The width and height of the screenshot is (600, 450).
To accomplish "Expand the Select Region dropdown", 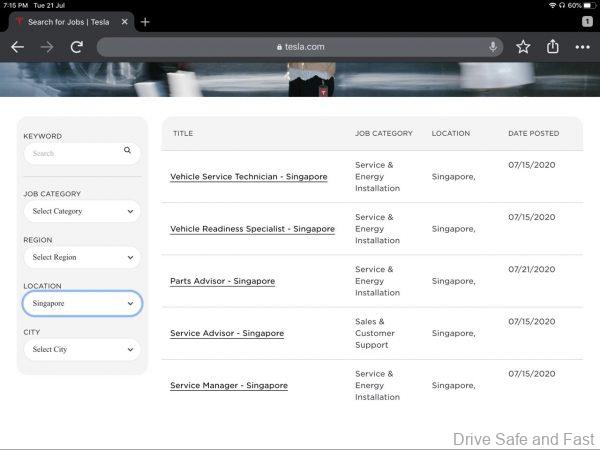I will (82, 257).
